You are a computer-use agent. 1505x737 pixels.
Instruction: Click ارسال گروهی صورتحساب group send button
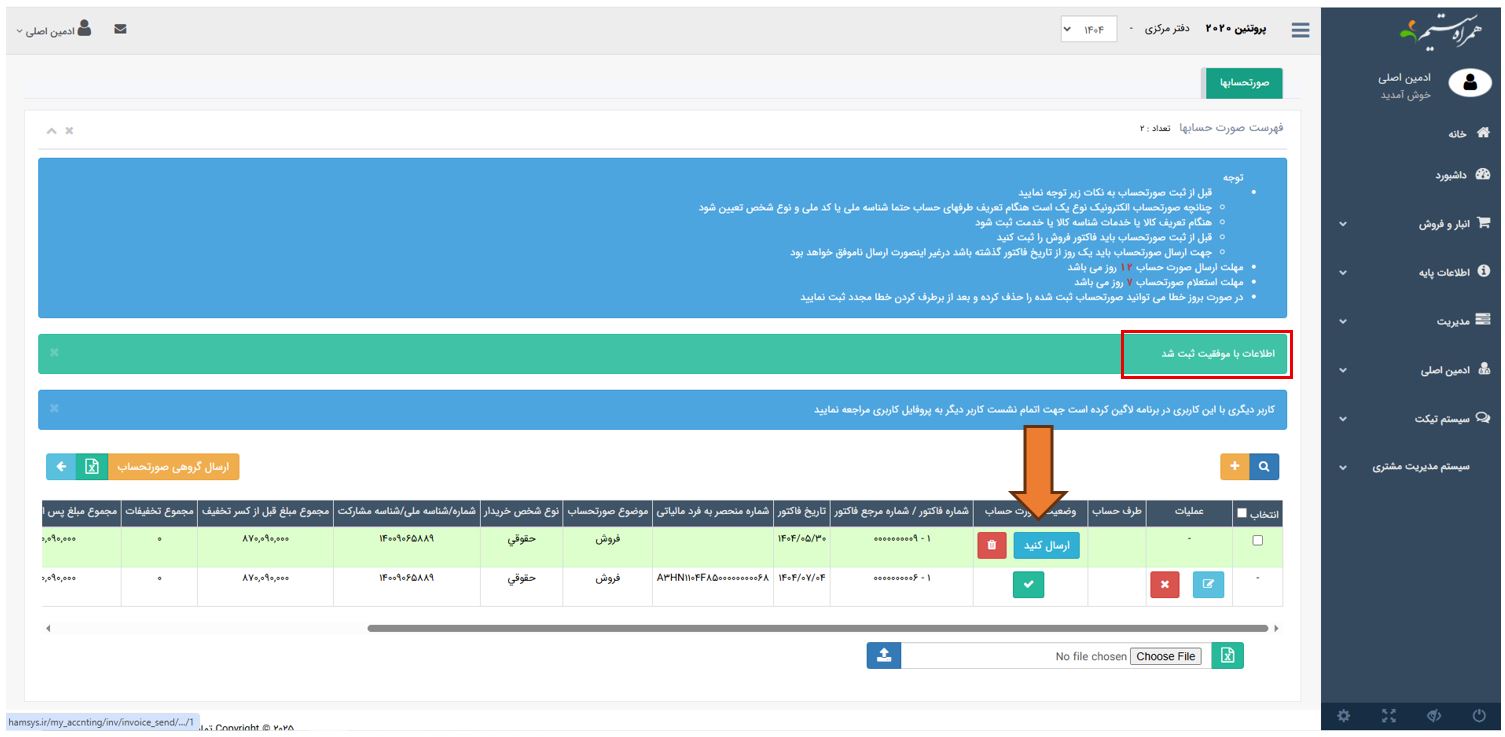(x=173, y=467)
